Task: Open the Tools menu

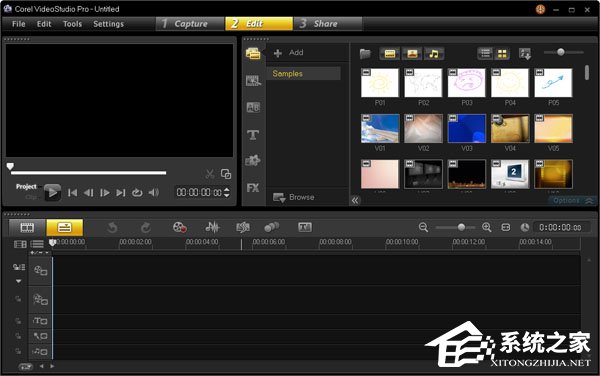Action: click(72, 24)
